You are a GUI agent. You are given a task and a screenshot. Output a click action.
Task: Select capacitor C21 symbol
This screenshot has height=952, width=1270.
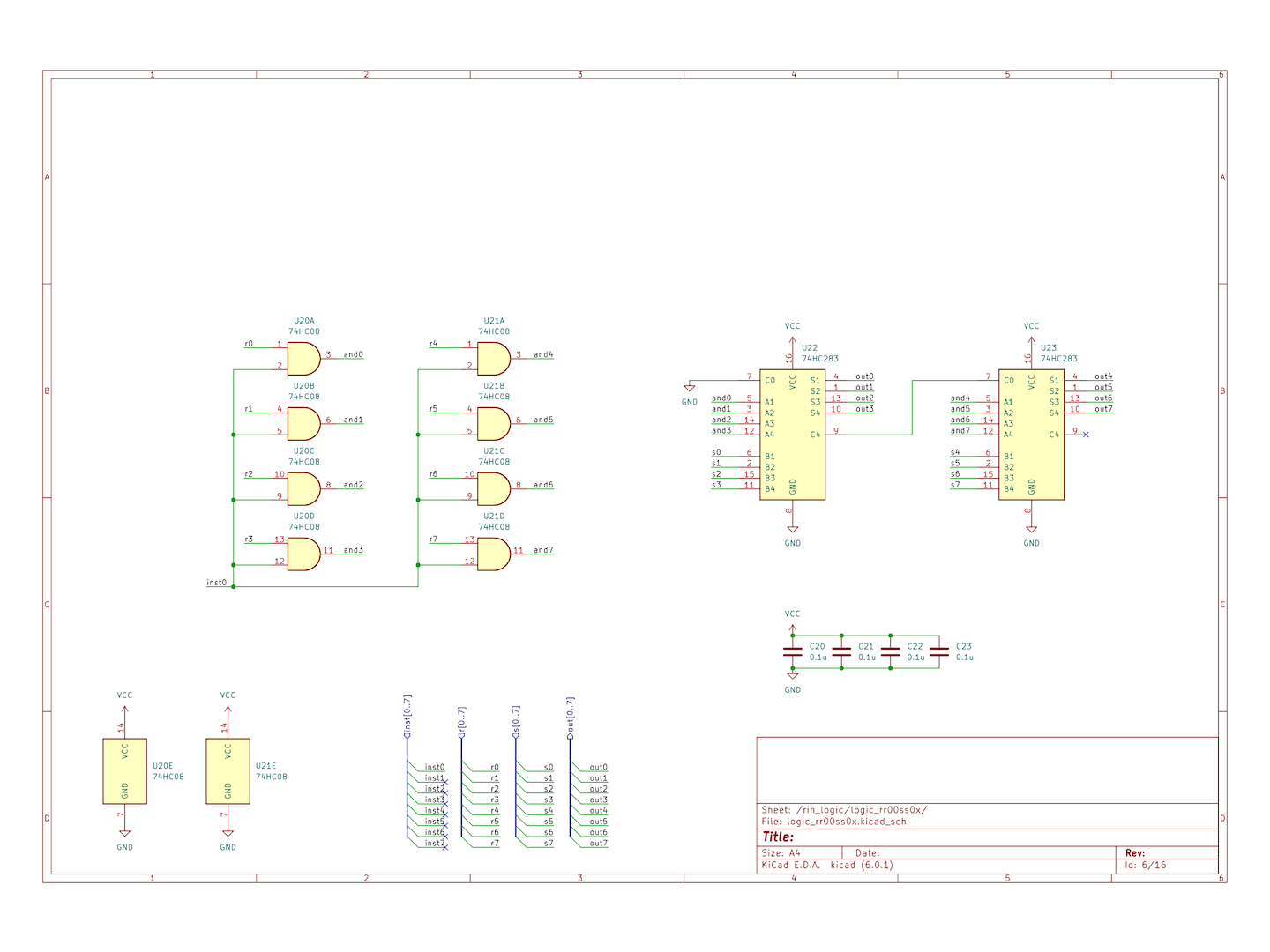(x=841, y=651)
